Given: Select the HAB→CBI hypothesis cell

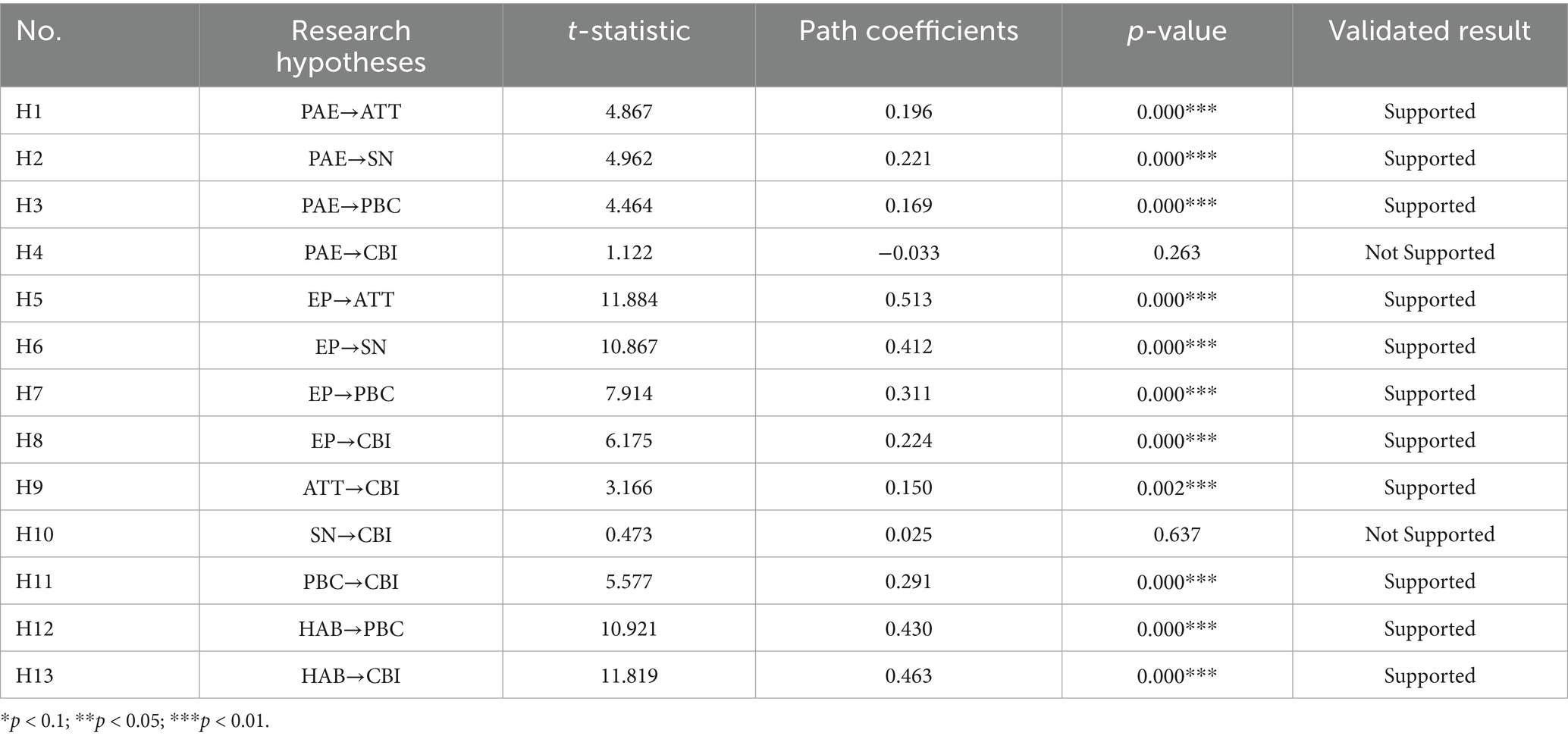Looking at the screenshot, I should 350,675.
